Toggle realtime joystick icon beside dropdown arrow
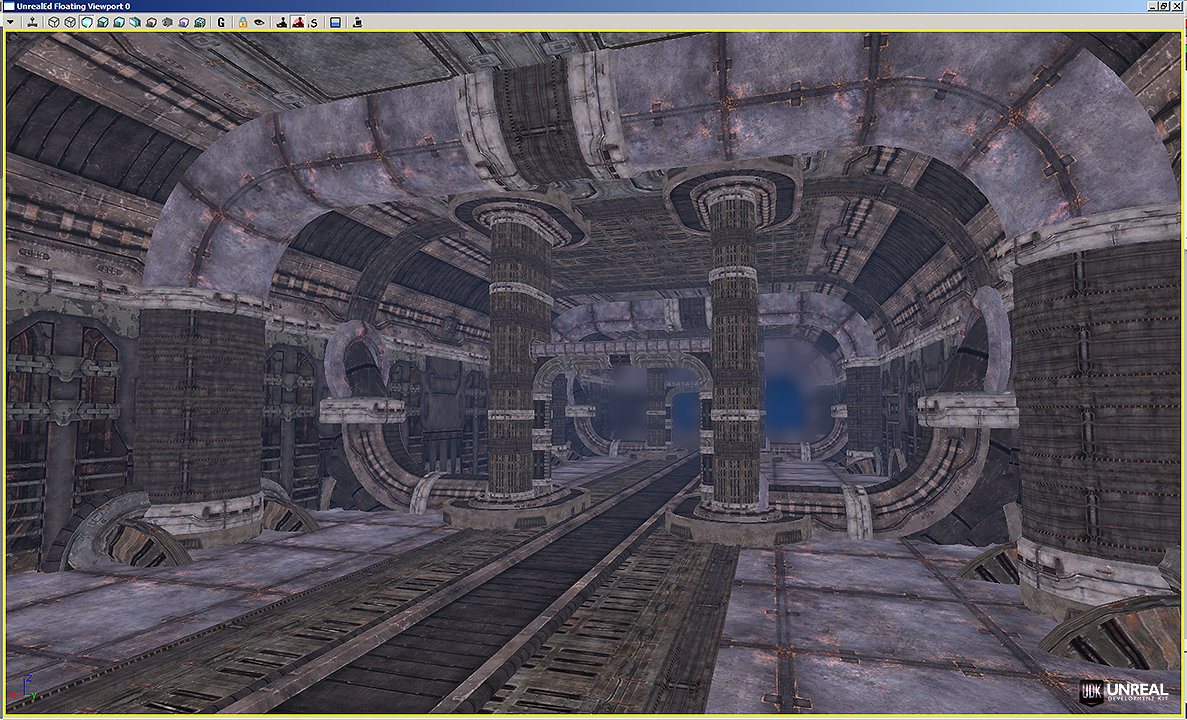The image size is (1187, 720). click(x=33, y=23)
